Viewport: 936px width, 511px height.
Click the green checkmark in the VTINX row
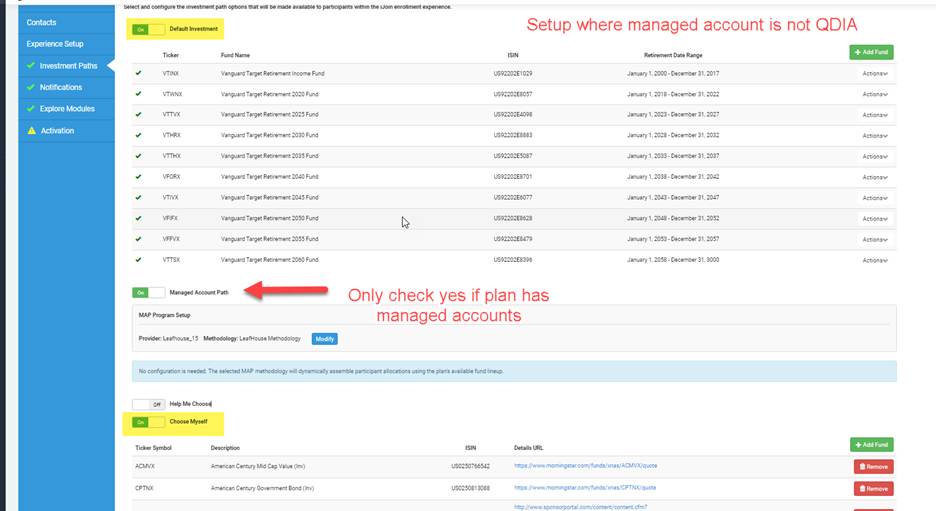pyautogui.click(x=138, y=73)
